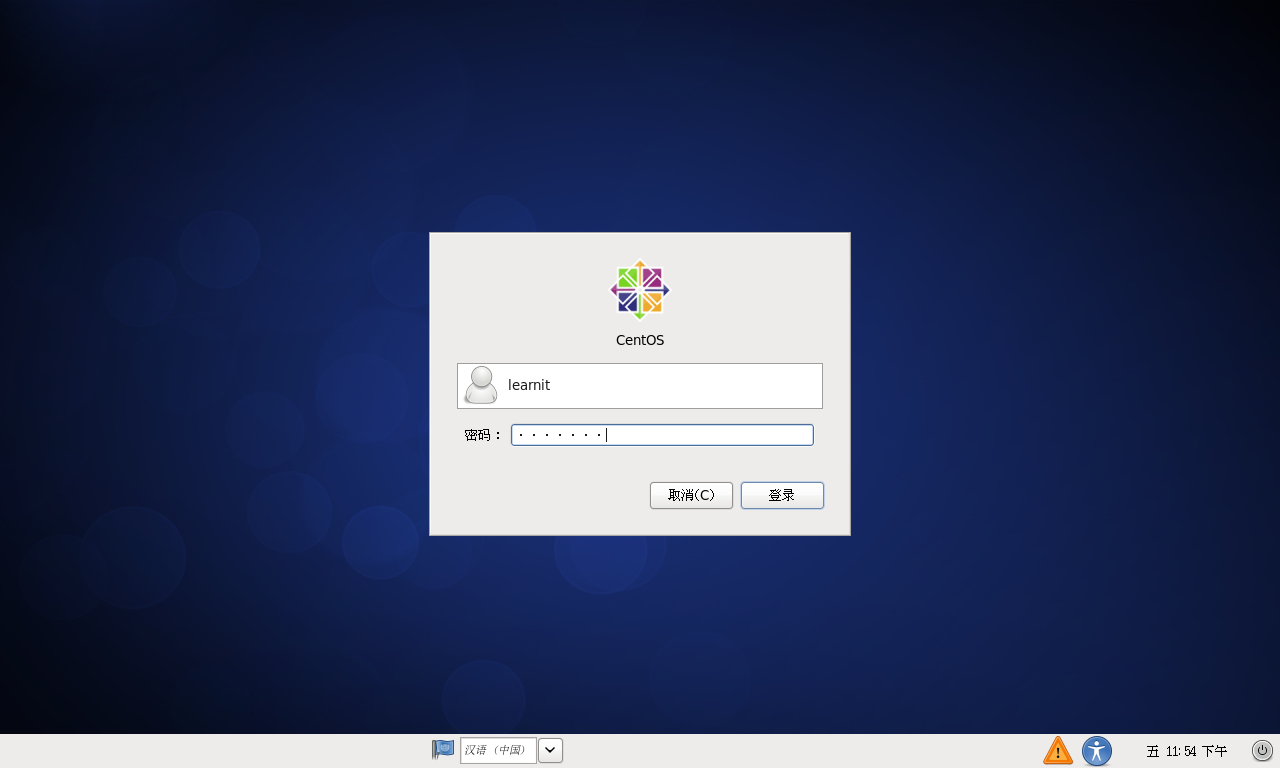
Task: Focus the 密码 password input field
Action: point(662,435)
